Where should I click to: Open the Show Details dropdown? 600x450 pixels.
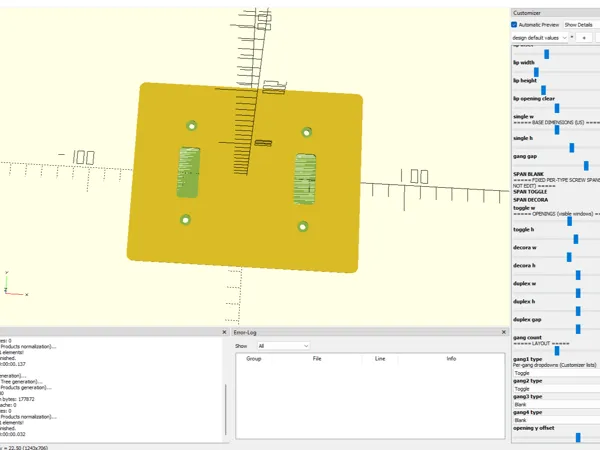(x=581, y=24)
